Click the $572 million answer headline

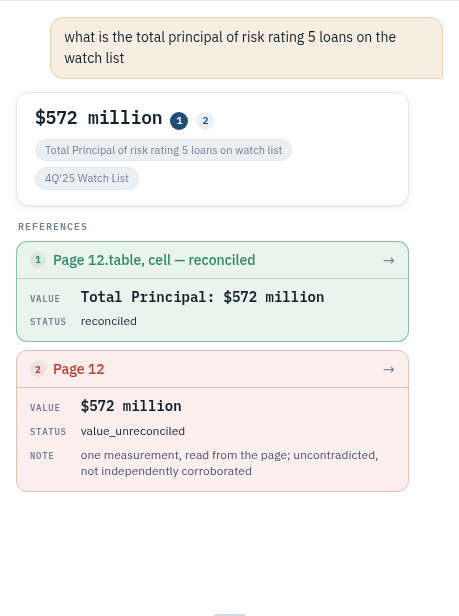(x=99, y=118)
